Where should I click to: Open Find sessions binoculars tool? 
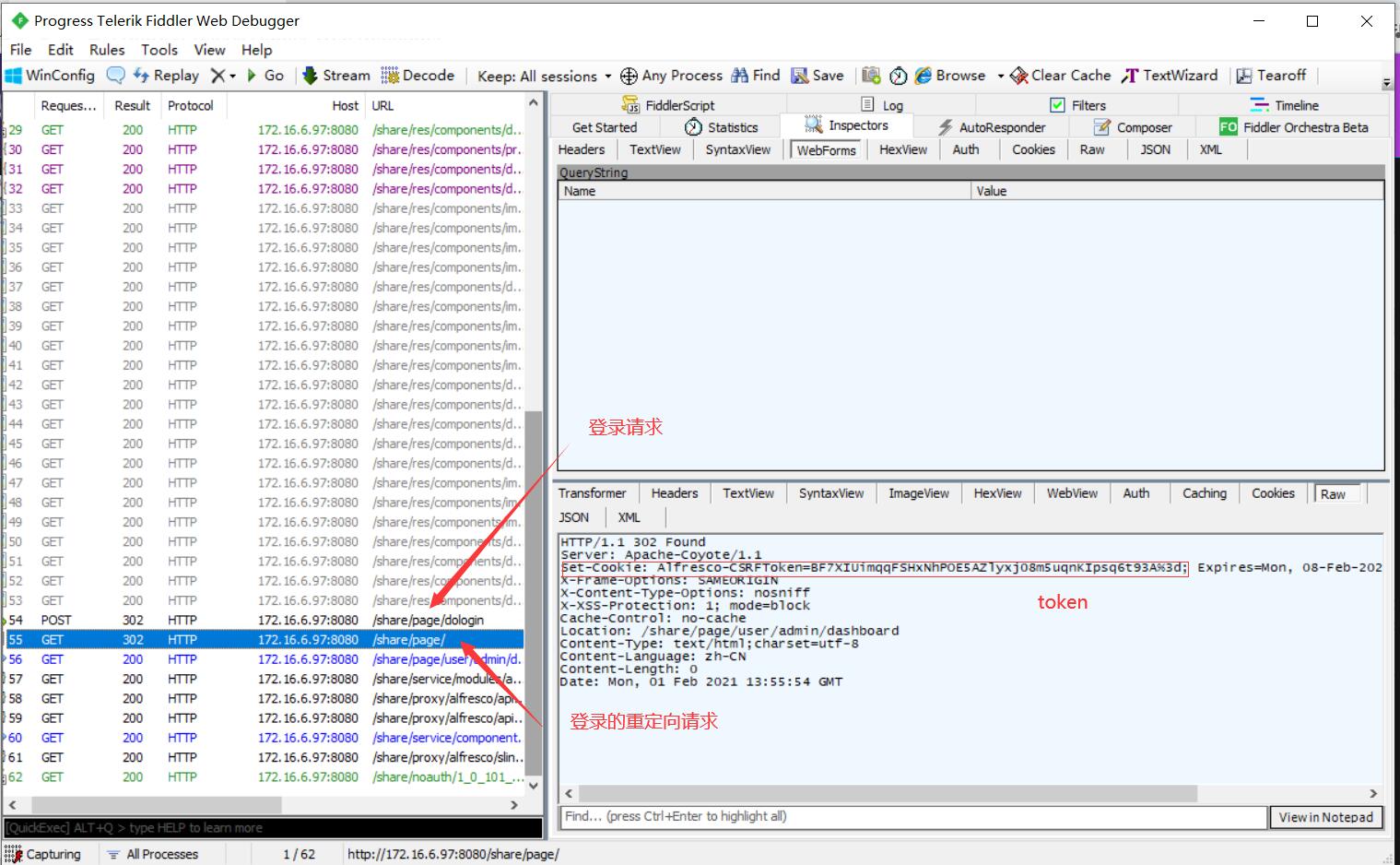[x=756, y=76]
